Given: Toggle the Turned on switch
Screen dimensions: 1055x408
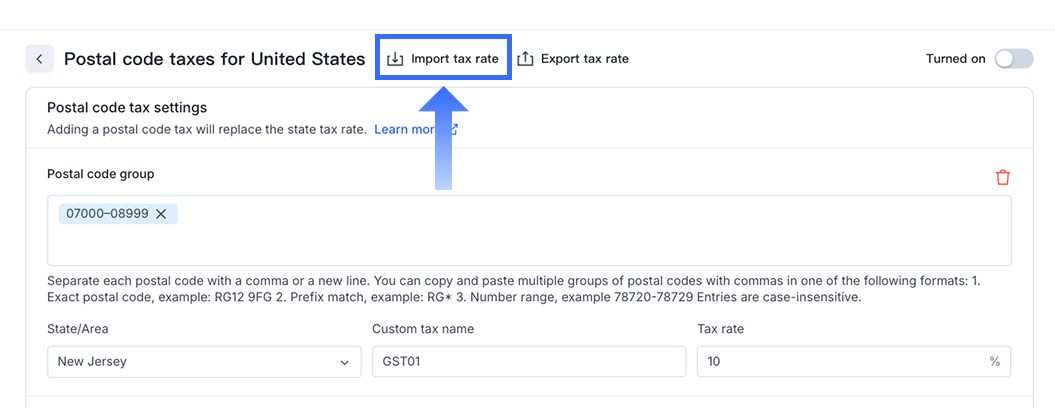Looking at the screenshot, I should 1013,59.
